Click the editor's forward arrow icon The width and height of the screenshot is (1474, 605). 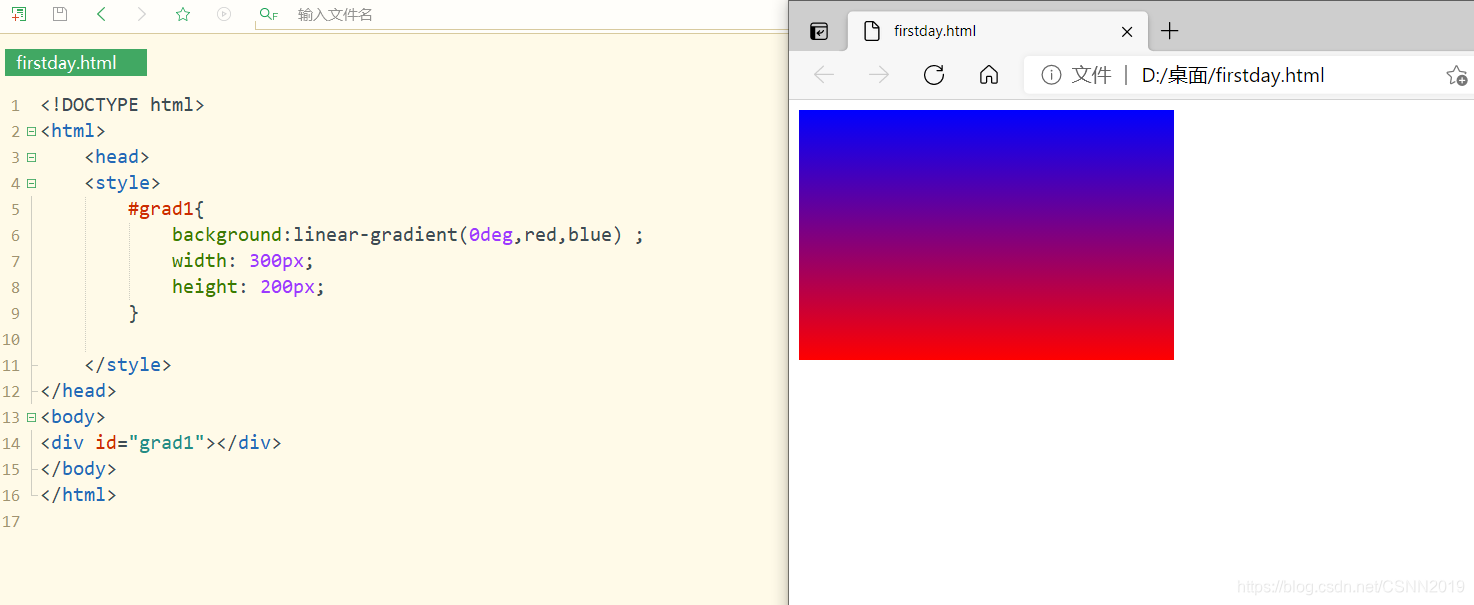[141, 14]
